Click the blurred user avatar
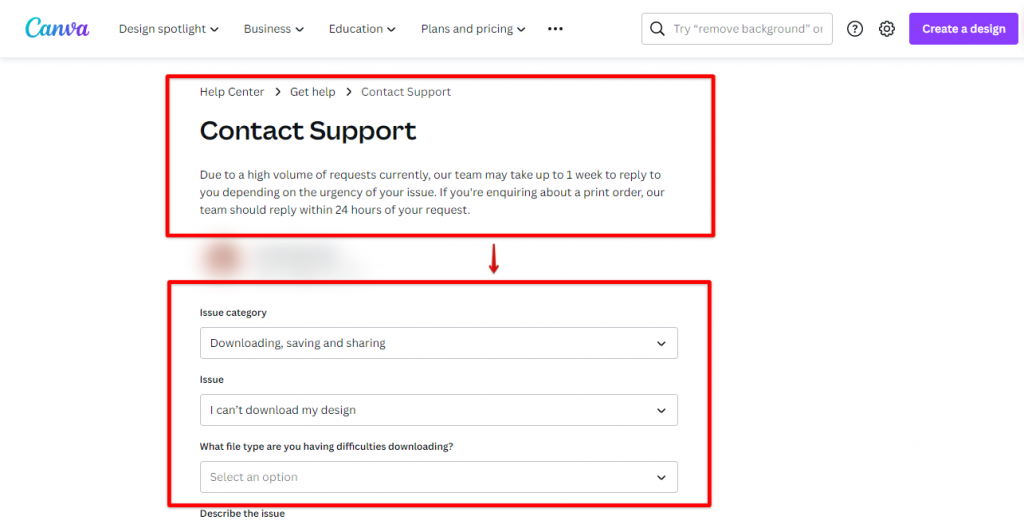Screen dimensions: 1024x524 tap(222, 260)
